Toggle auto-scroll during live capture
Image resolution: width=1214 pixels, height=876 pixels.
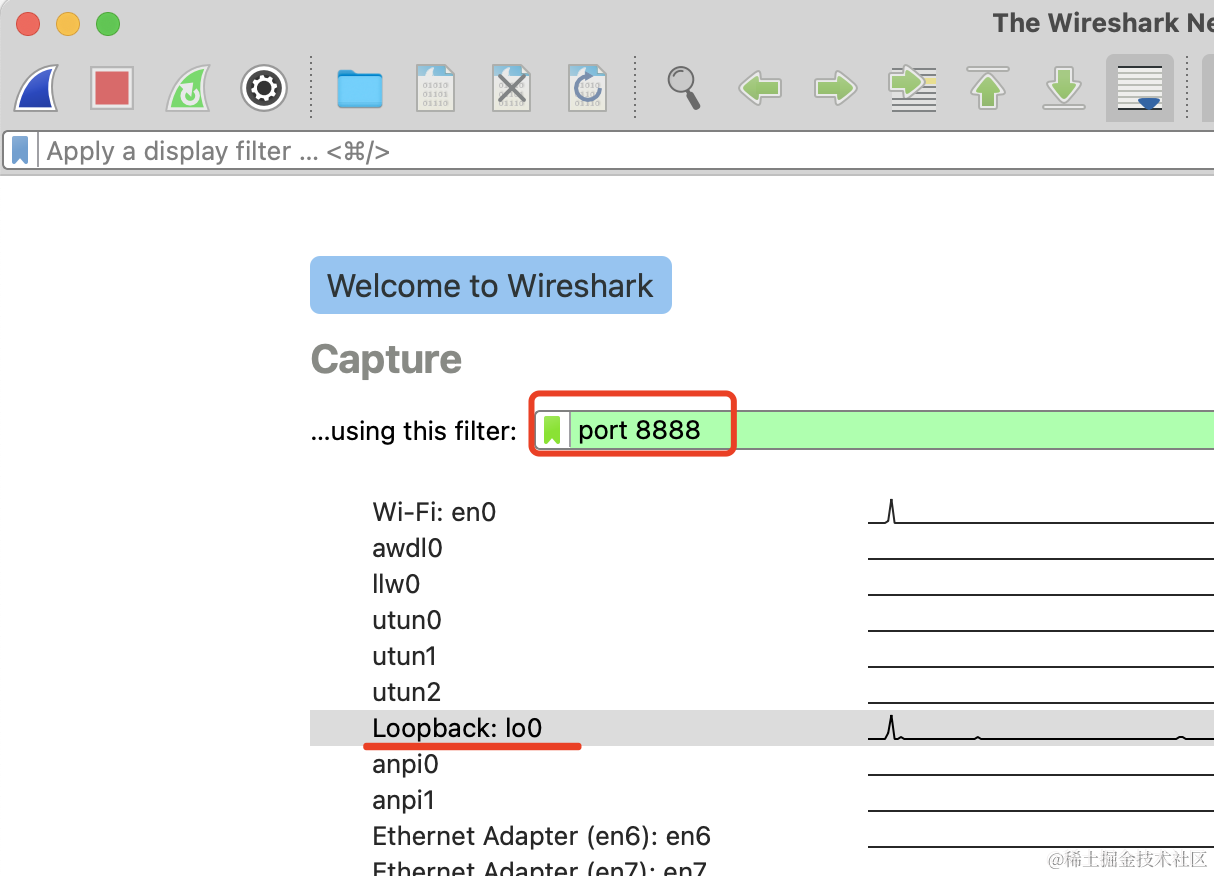click(x=1140, y=88)
